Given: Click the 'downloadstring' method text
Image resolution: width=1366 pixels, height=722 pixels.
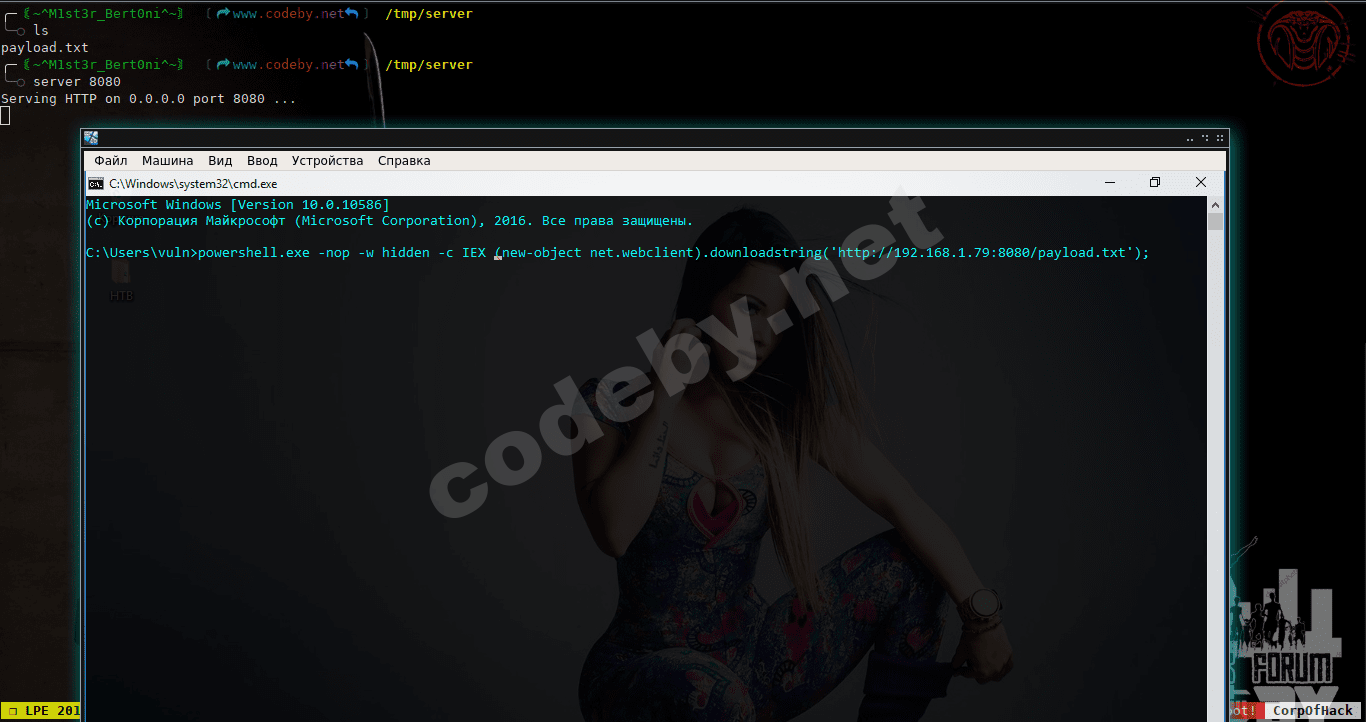Looking at the screenshot, I should point(766,253).
